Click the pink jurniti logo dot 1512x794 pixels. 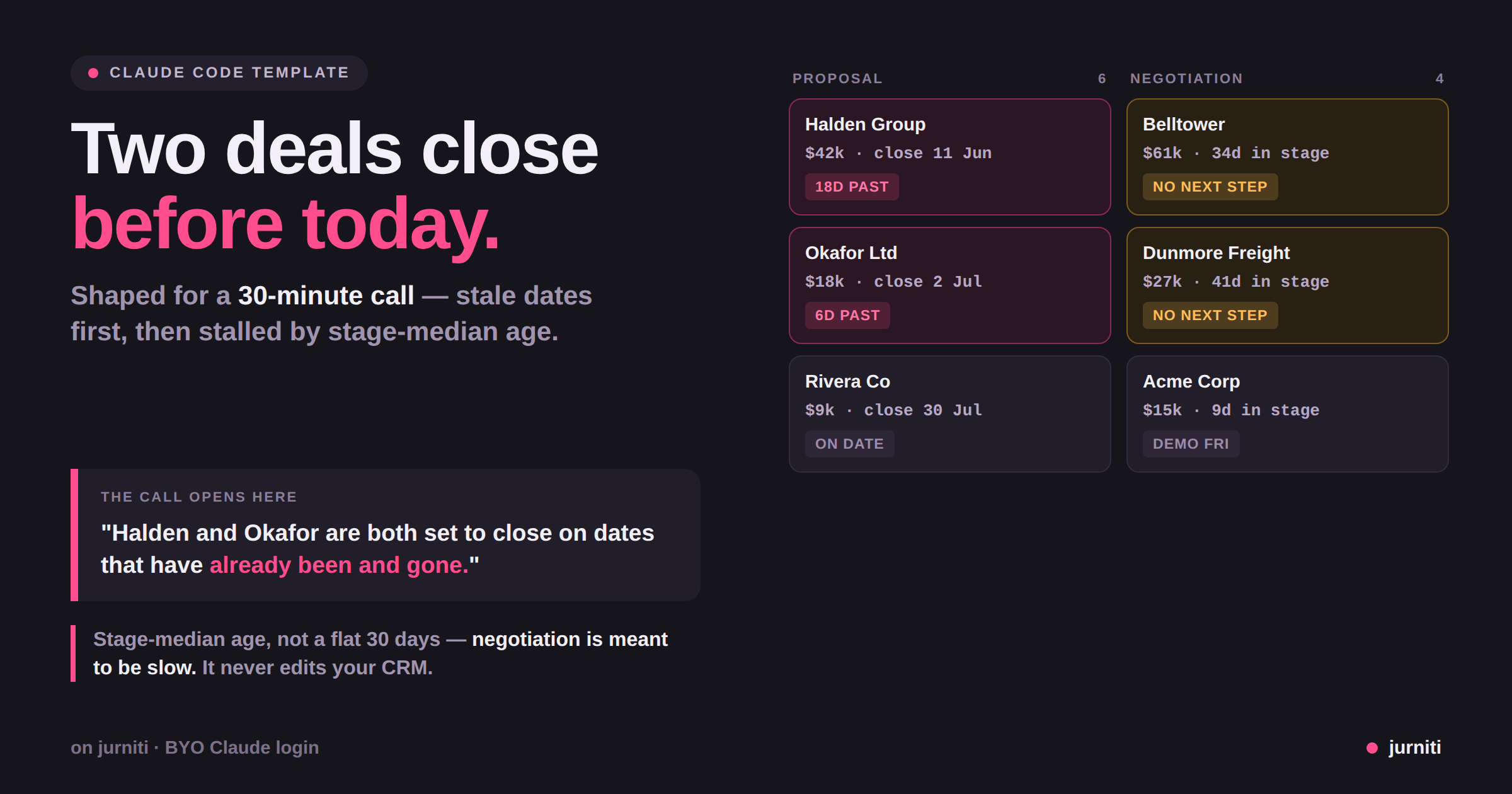1372,748
